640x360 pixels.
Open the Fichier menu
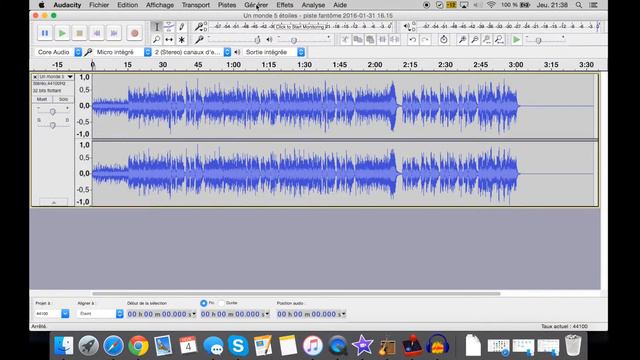[x=99, y=5]
